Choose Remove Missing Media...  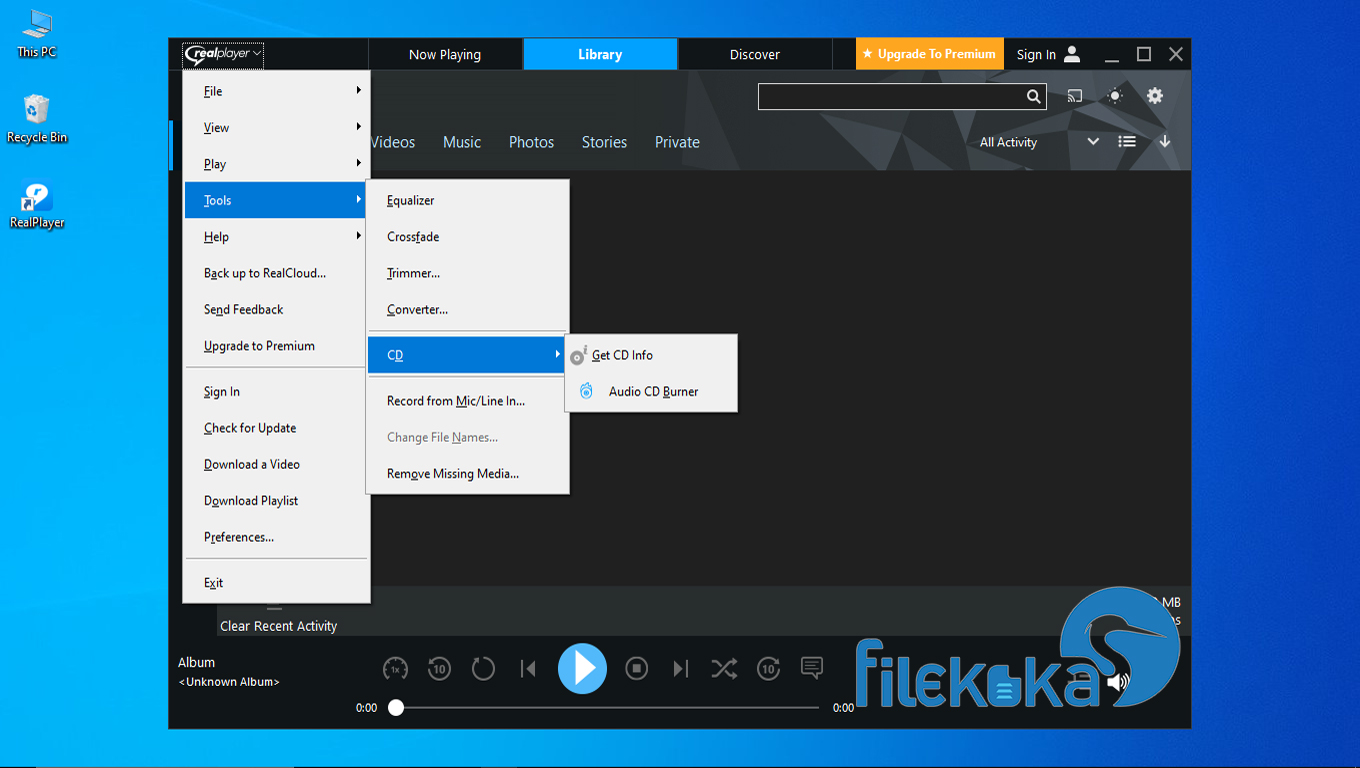click(467, 474)
